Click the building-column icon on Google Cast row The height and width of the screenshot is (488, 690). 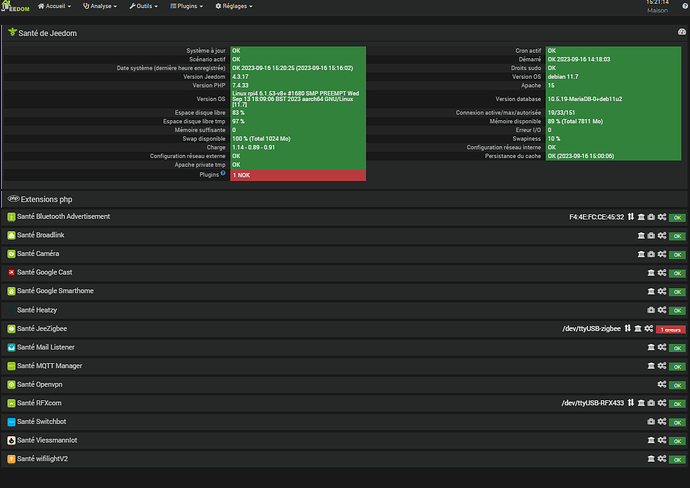click(651, 273)
